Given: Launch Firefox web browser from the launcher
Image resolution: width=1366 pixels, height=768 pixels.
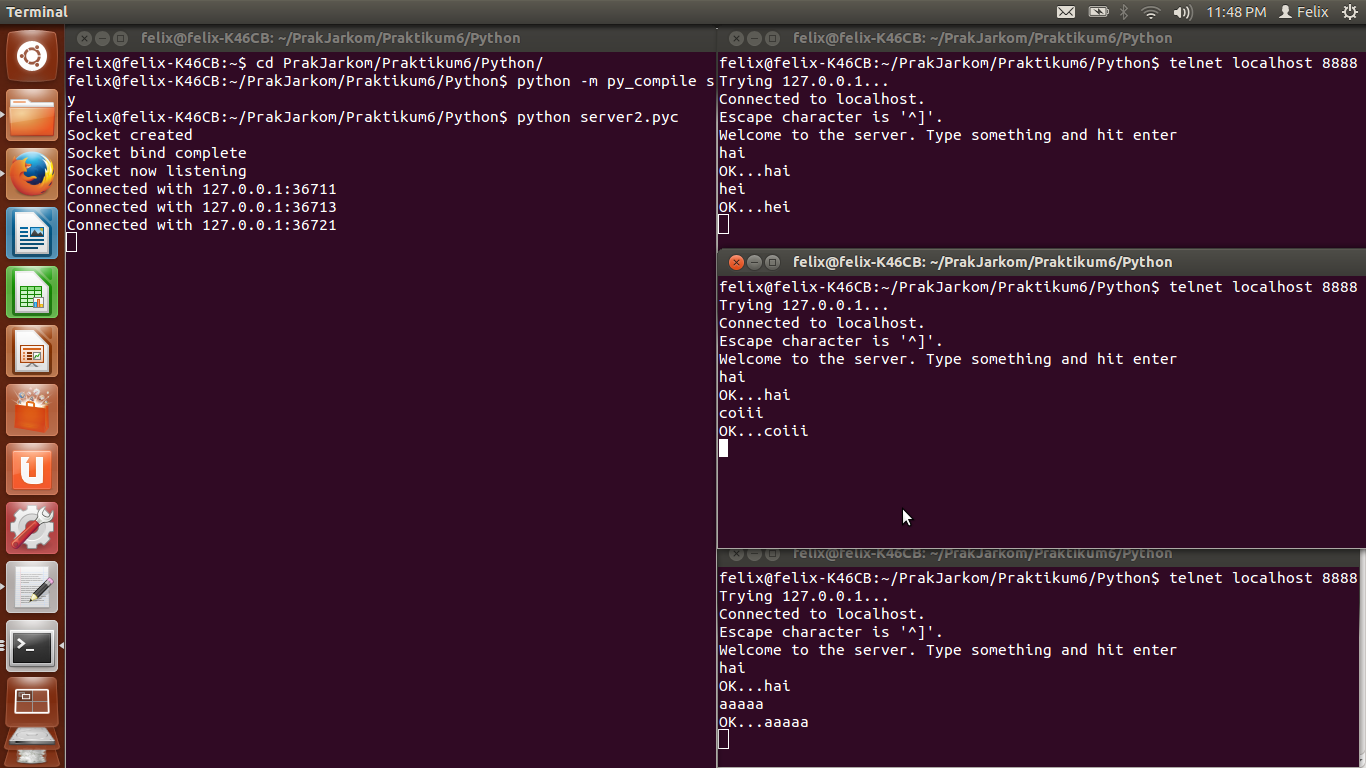Looking at the screenshot, I should pos(32,175).
